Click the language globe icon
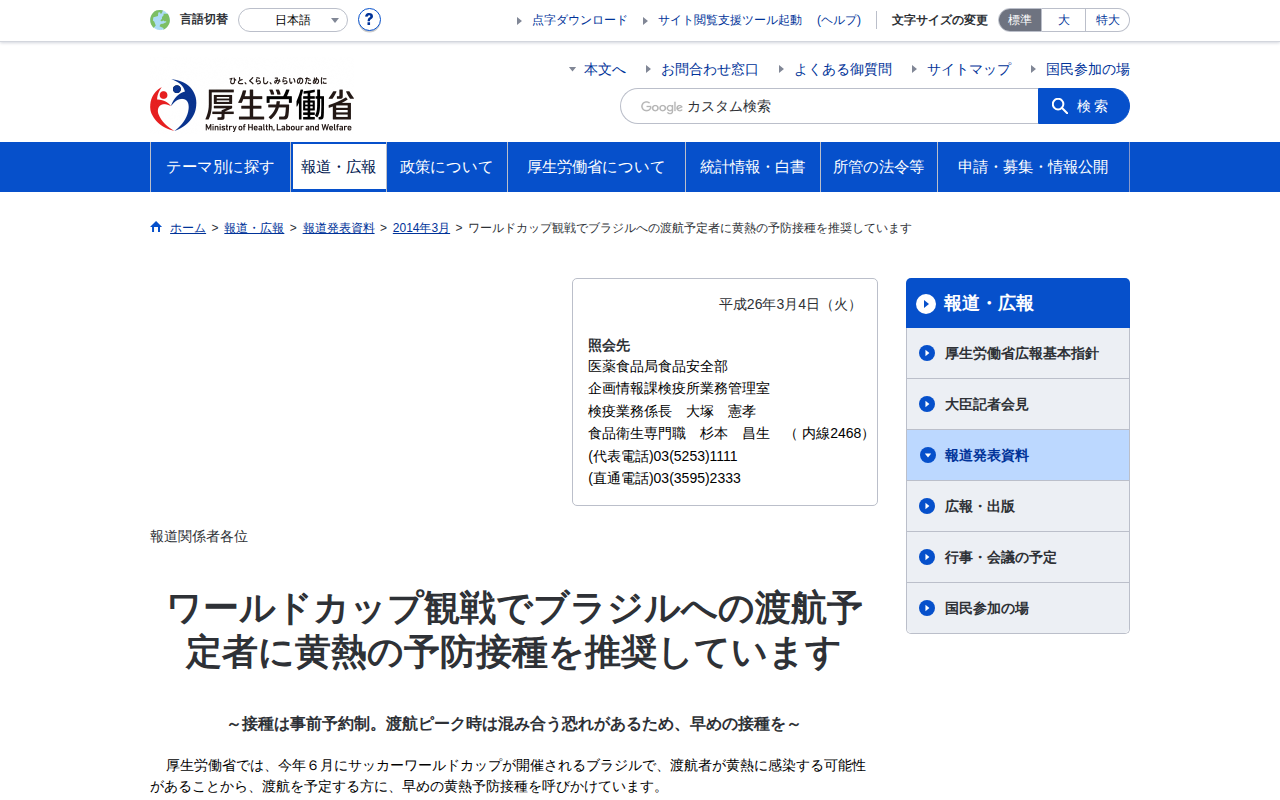This screenshot has width=1280, height=800. pyautogui.click(x=160, y=20)
